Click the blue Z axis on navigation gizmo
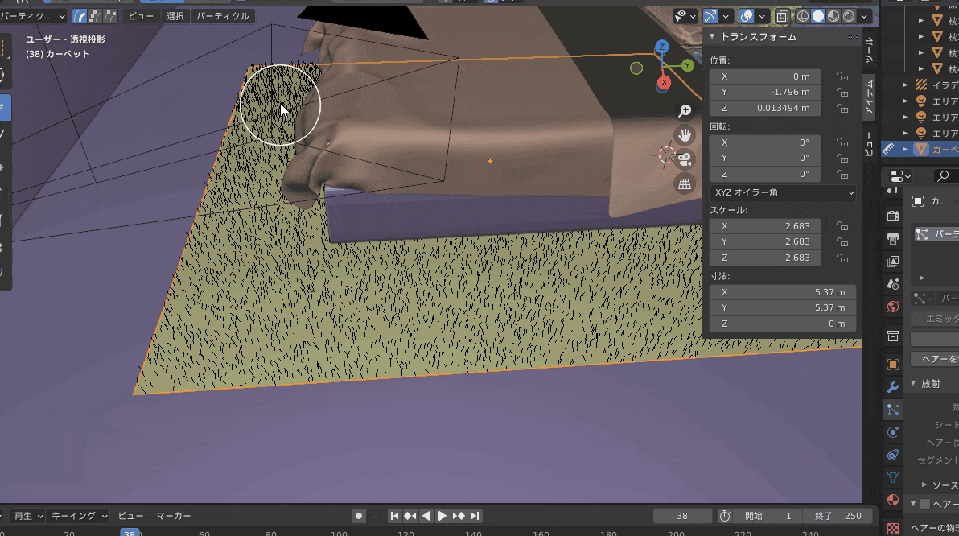The height and width of the screenshot is (536, 959). 662,47
